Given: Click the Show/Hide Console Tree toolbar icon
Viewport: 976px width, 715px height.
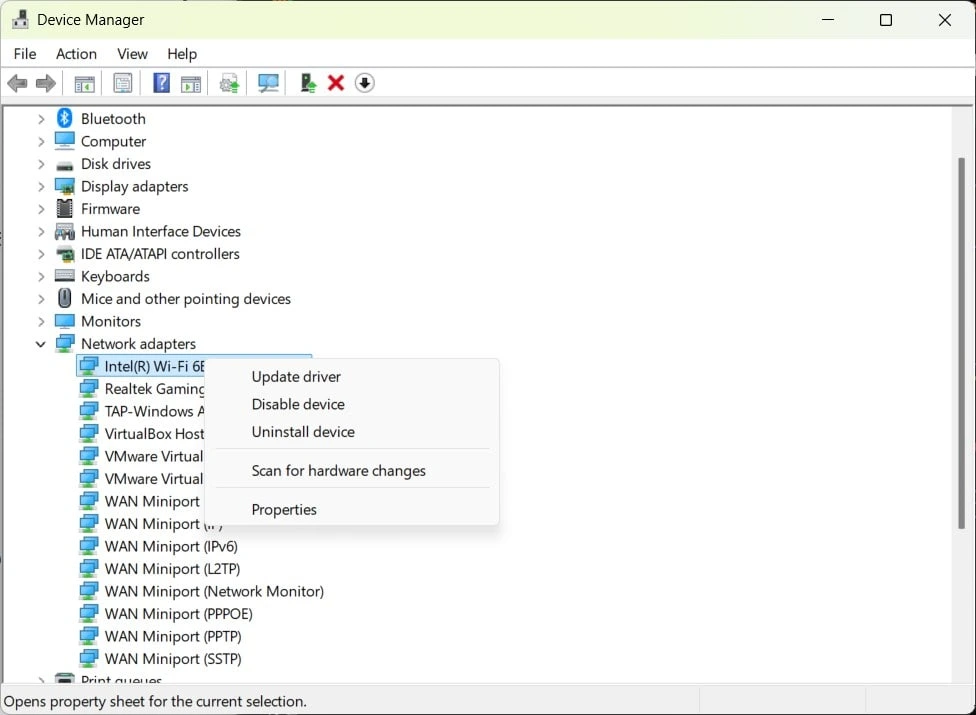Looking at the screenshot, I should tap(85, 83).
